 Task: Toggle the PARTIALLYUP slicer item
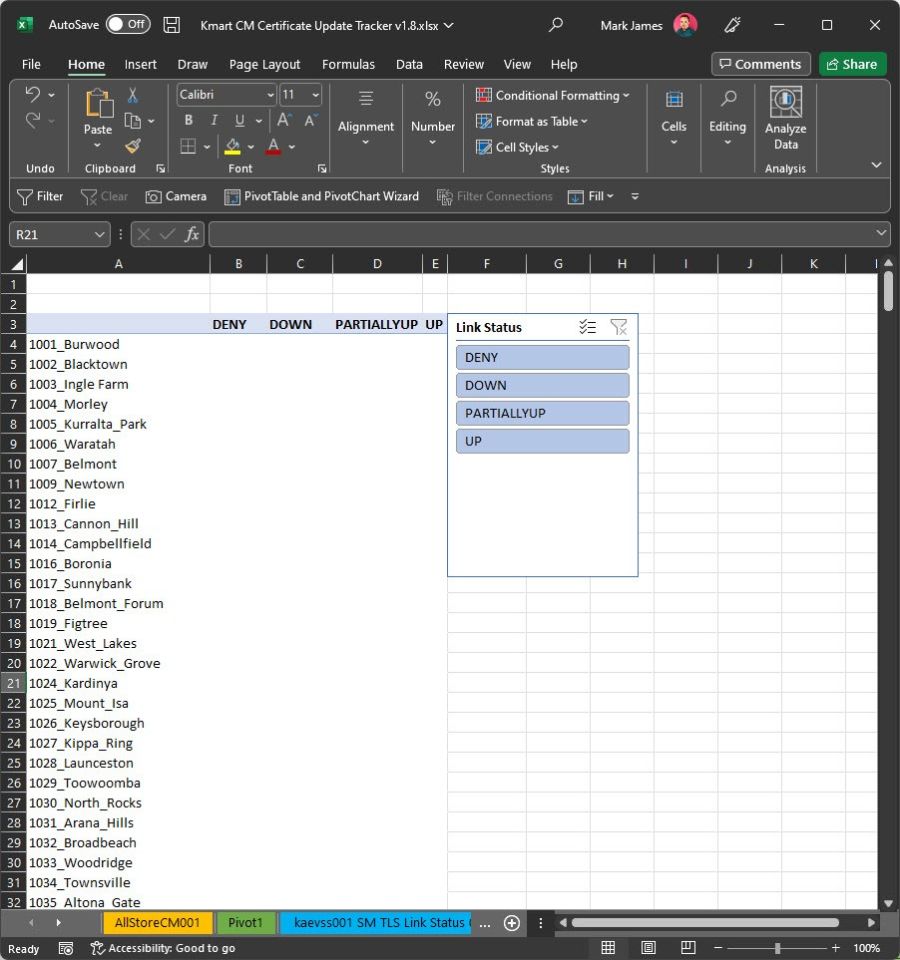pos(542,413)
